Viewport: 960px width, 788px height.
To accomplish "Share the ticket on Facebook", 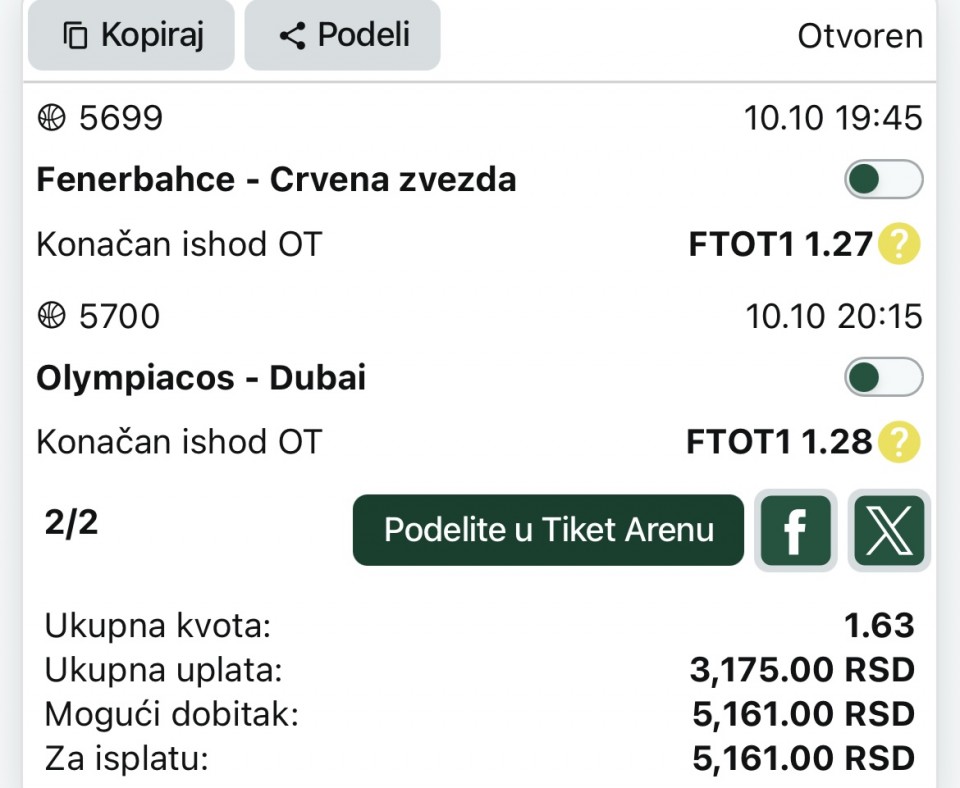I will point(795,530).
